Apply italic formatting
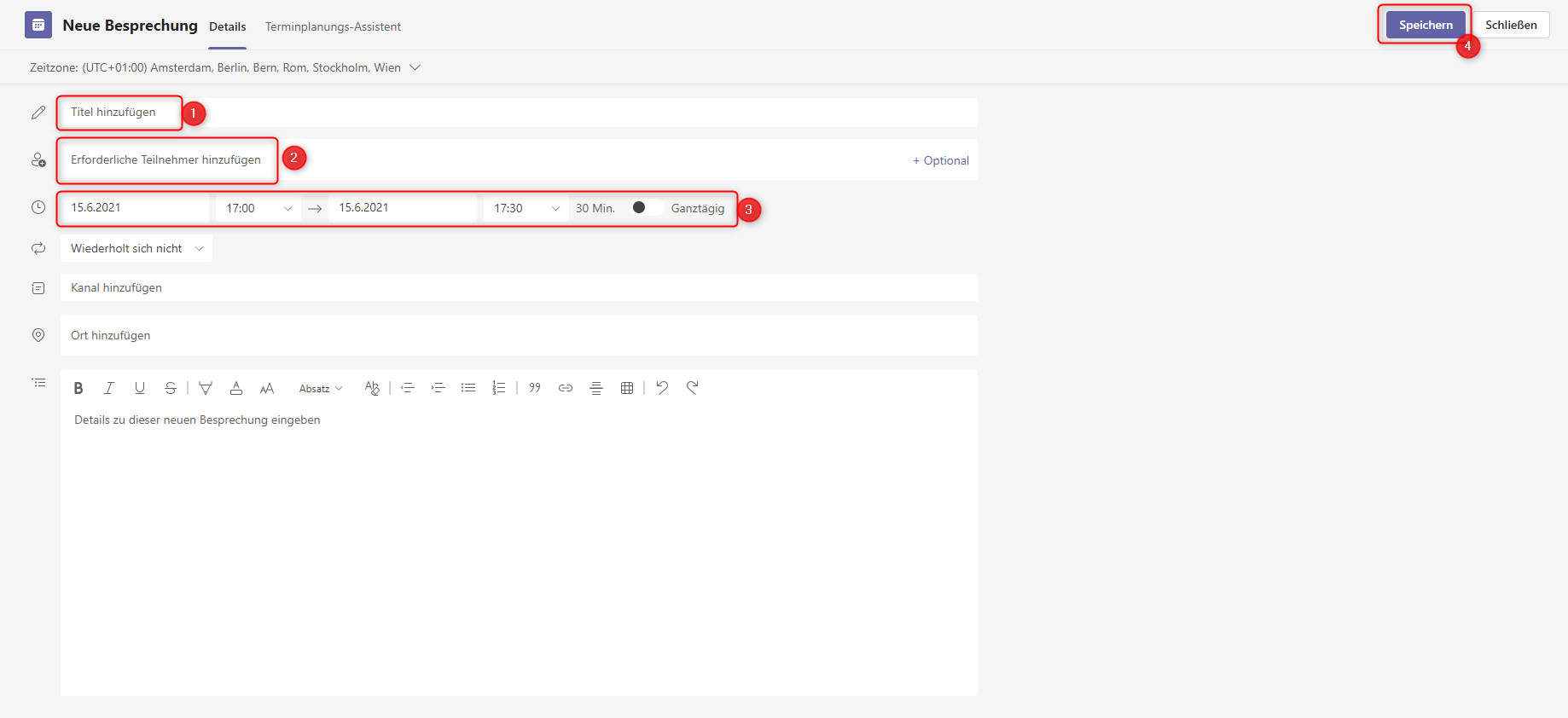The height and width of the screenshot is (718, 1568). (109, 388)
